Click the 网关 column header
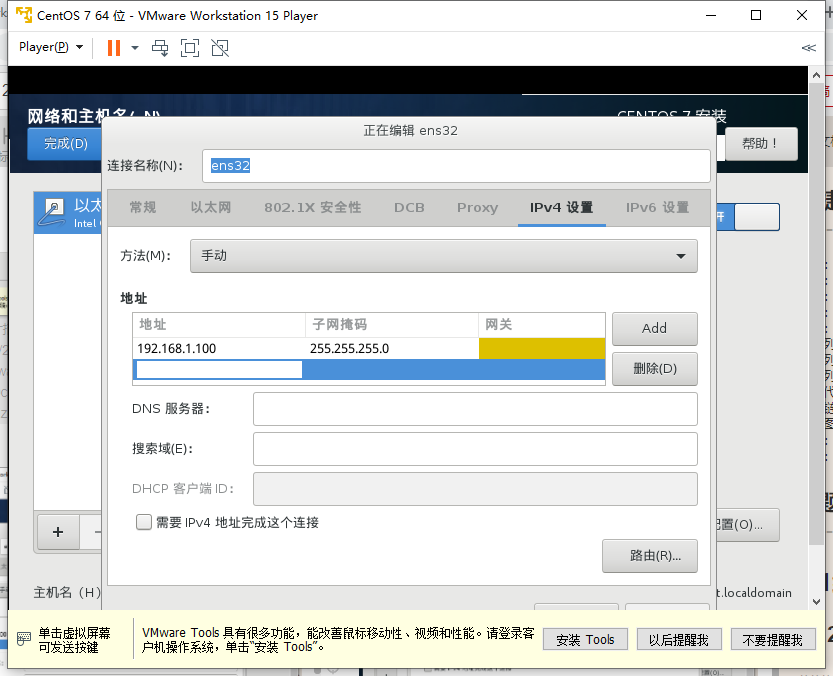 (x=542, y=324)
